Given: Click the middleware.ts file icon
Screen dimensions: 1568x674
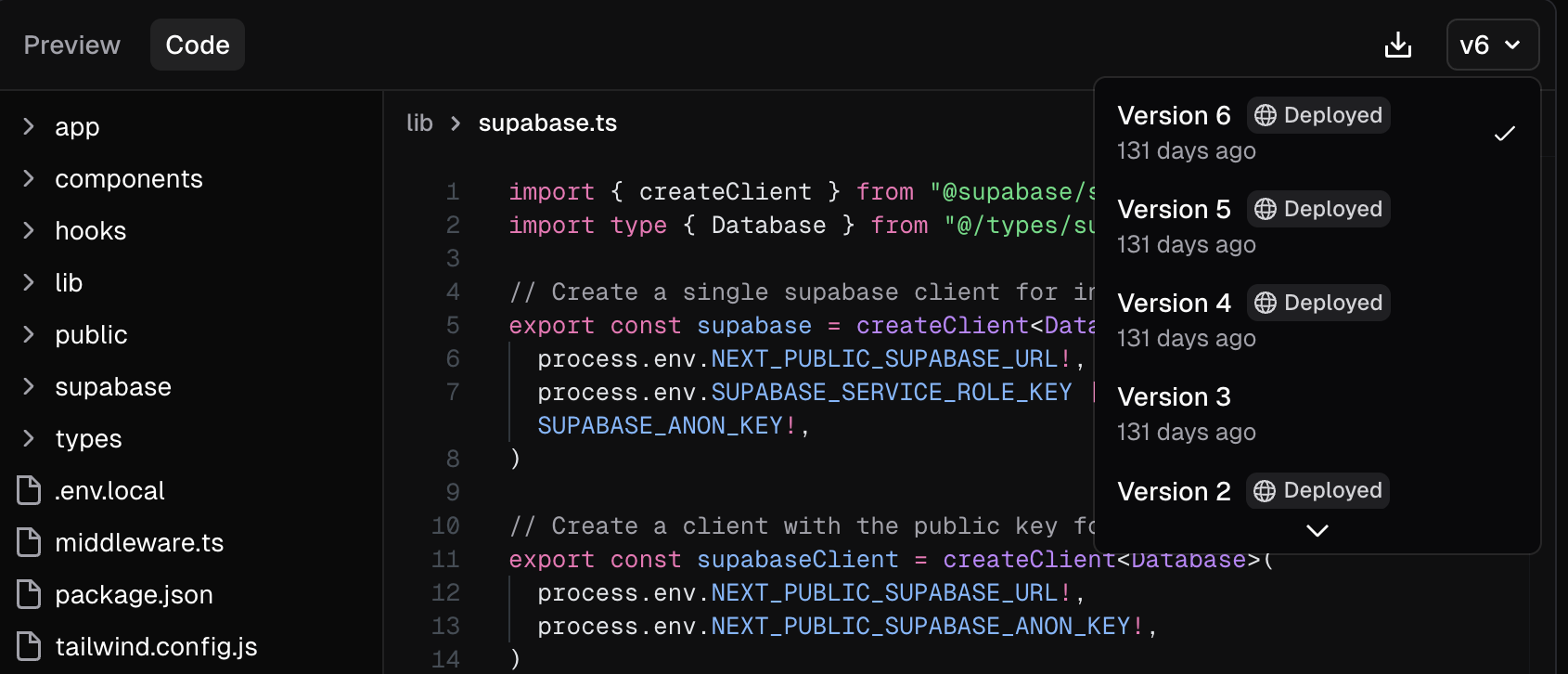Looking at the screenshot, I should (29, 542).
